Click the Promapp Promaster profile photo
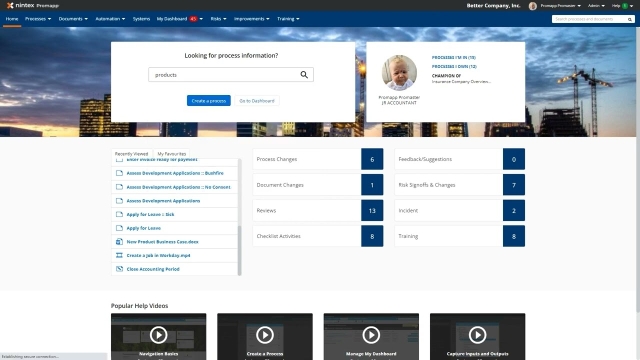The width and height of the screenshot is (640, 360). pos(399,73)
